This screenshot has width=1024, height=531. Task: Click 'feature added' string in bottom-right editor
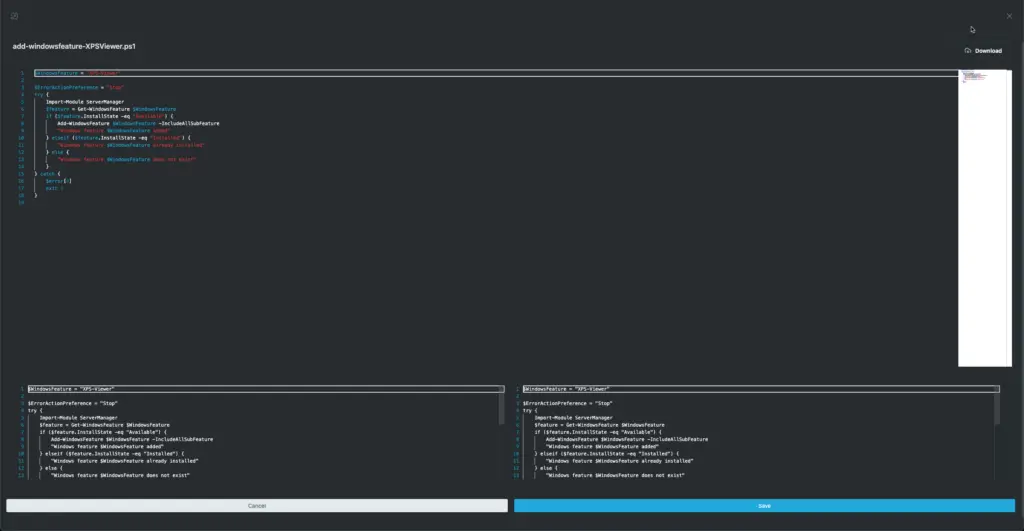point(602,446)
